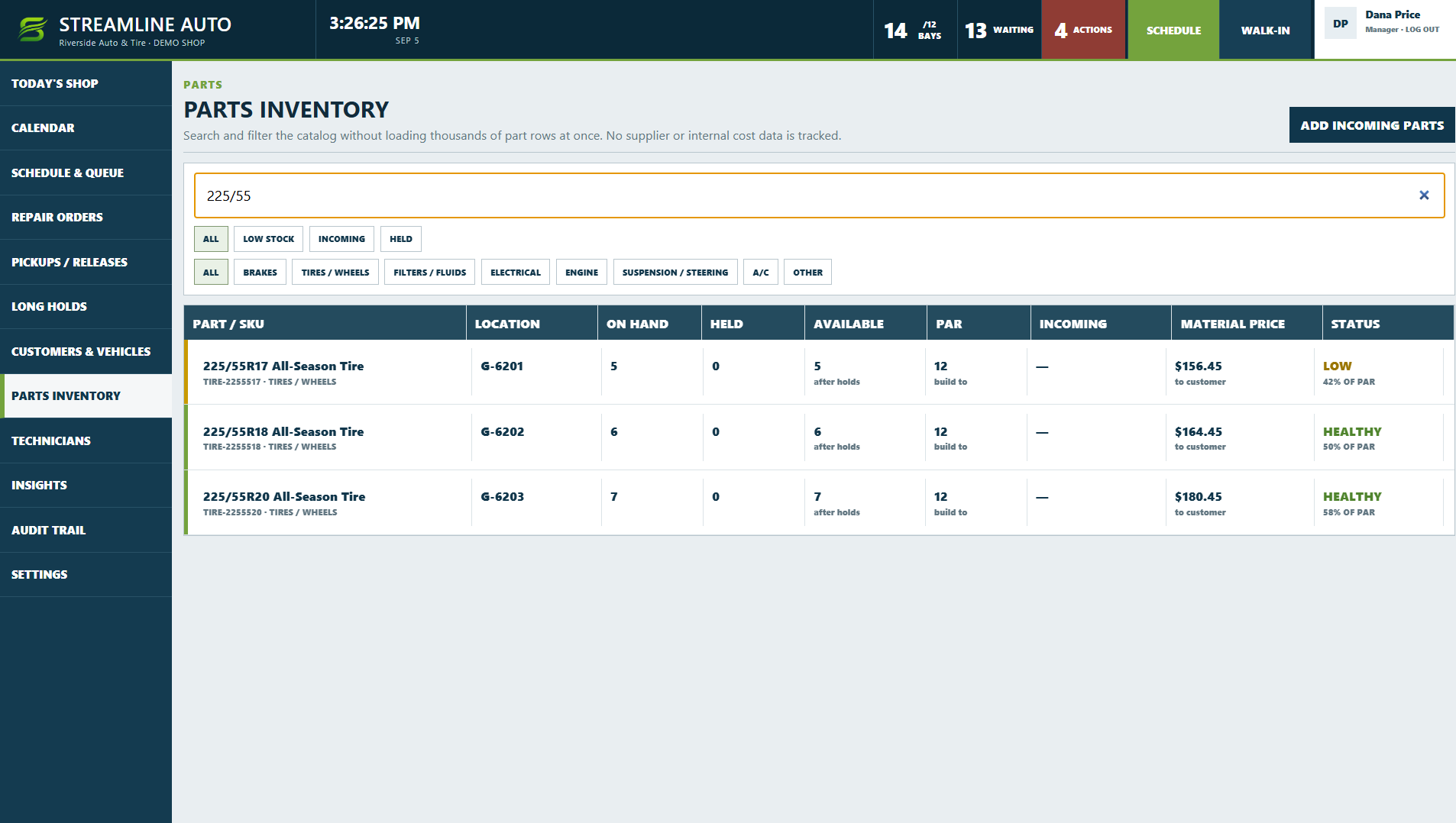This screenshot has width=1456, height=823.
Task: Click Add Incoming Parts button
Action: coord(1372,125)
